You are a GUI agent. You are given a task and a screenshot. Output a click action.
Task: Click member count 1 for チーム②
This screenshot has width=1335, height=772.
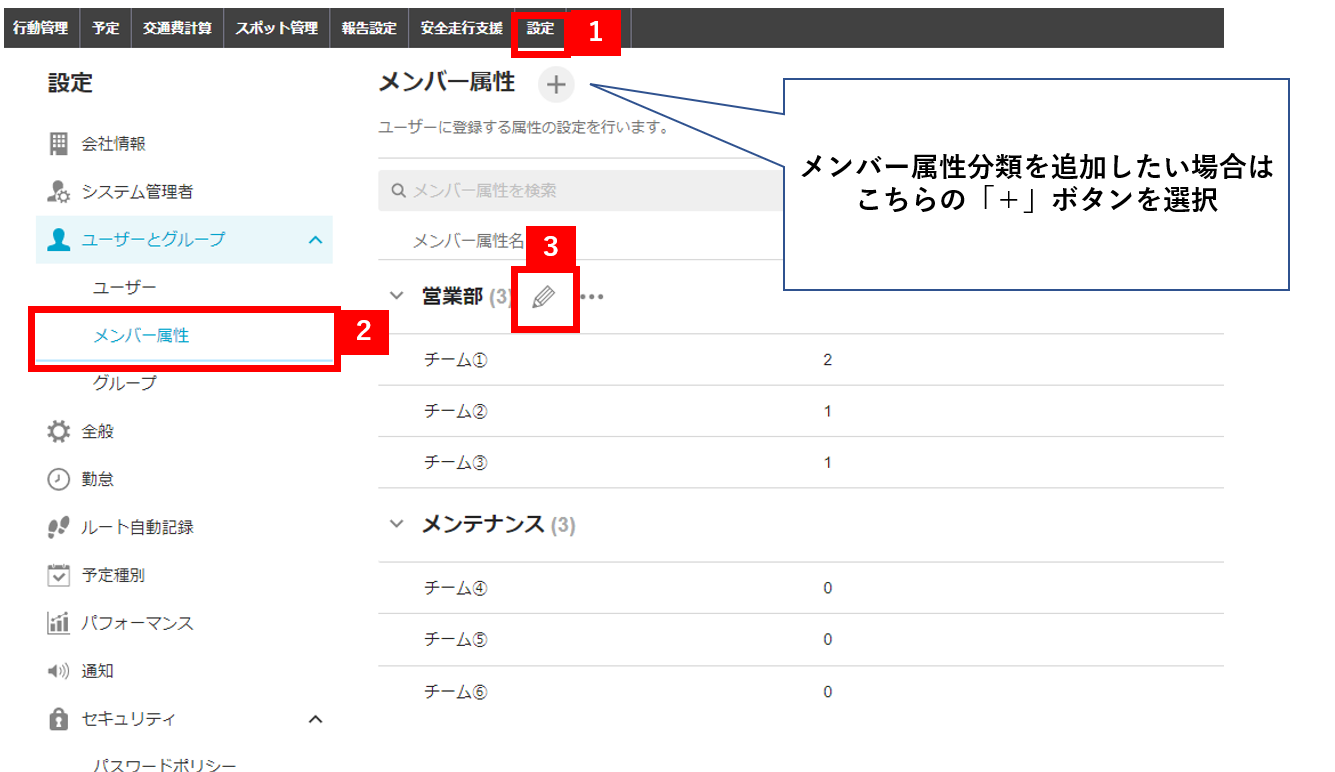(x=827, y=412)
